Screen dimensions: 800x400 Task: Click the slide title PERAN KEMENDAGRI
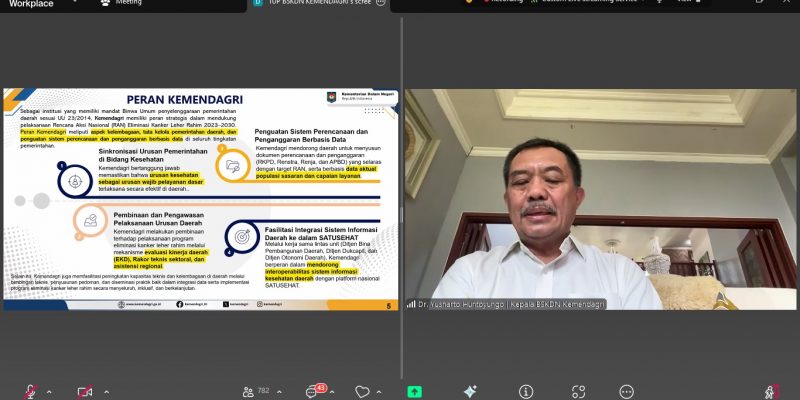point(185,99)
